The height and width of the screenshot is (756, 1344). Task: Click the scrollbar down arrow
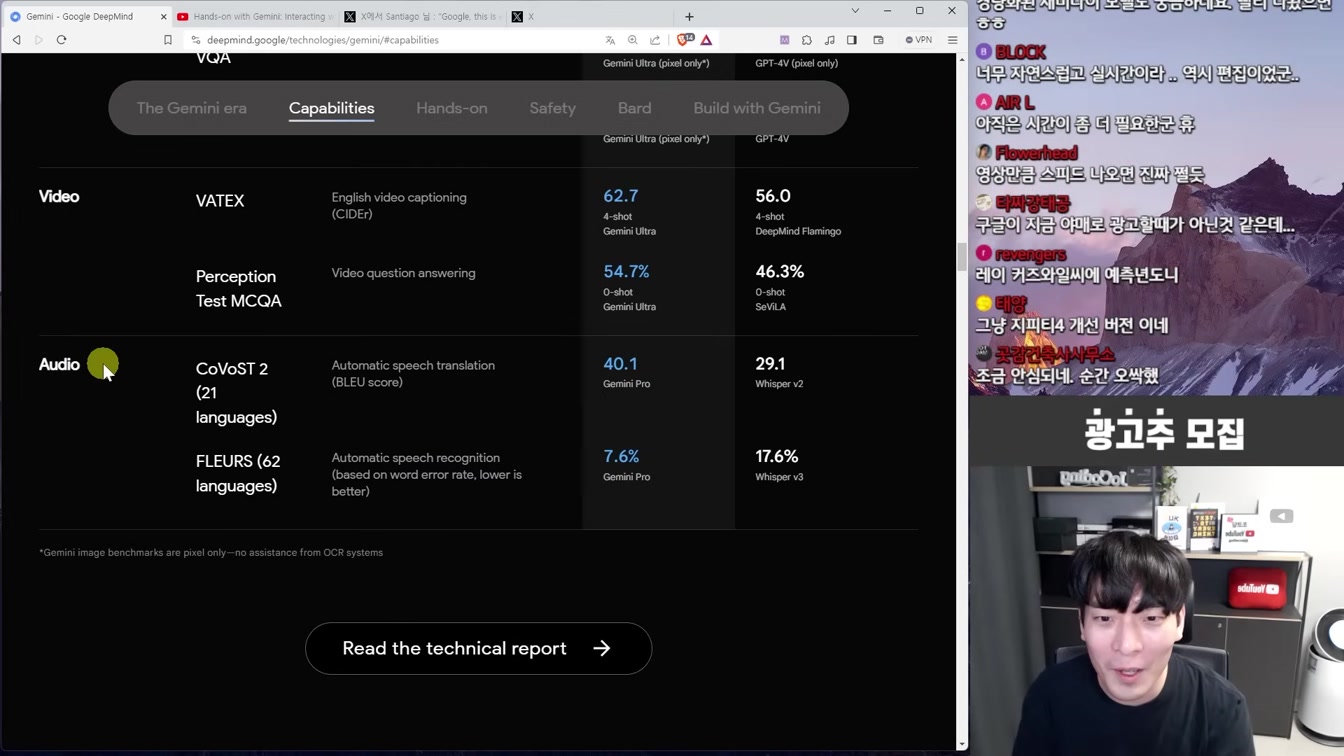pyautogui.click(x=962, y=744)
